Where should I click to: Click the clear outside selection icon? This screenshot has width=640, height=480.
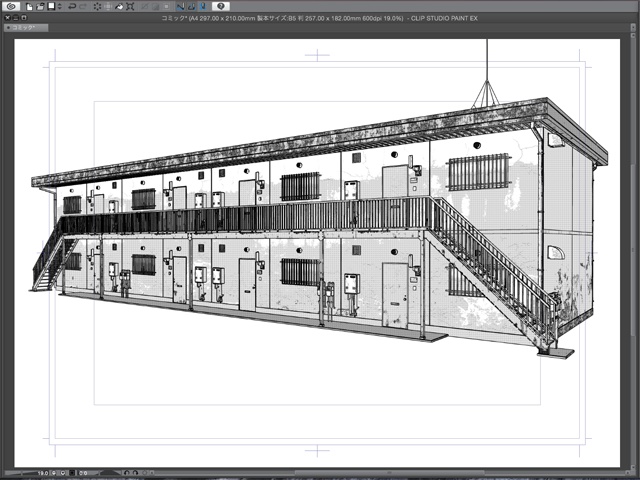tap(108, 6)
